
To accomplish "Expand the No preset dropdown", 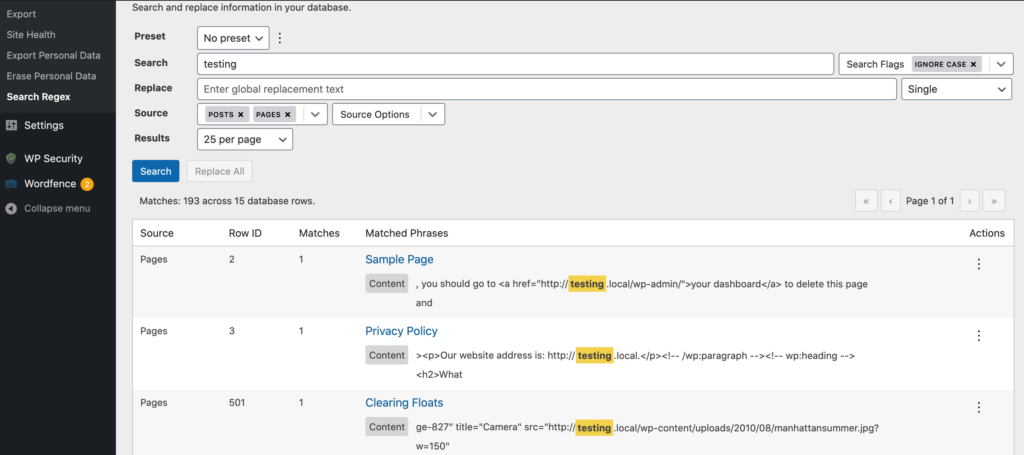I will point(233,38).
